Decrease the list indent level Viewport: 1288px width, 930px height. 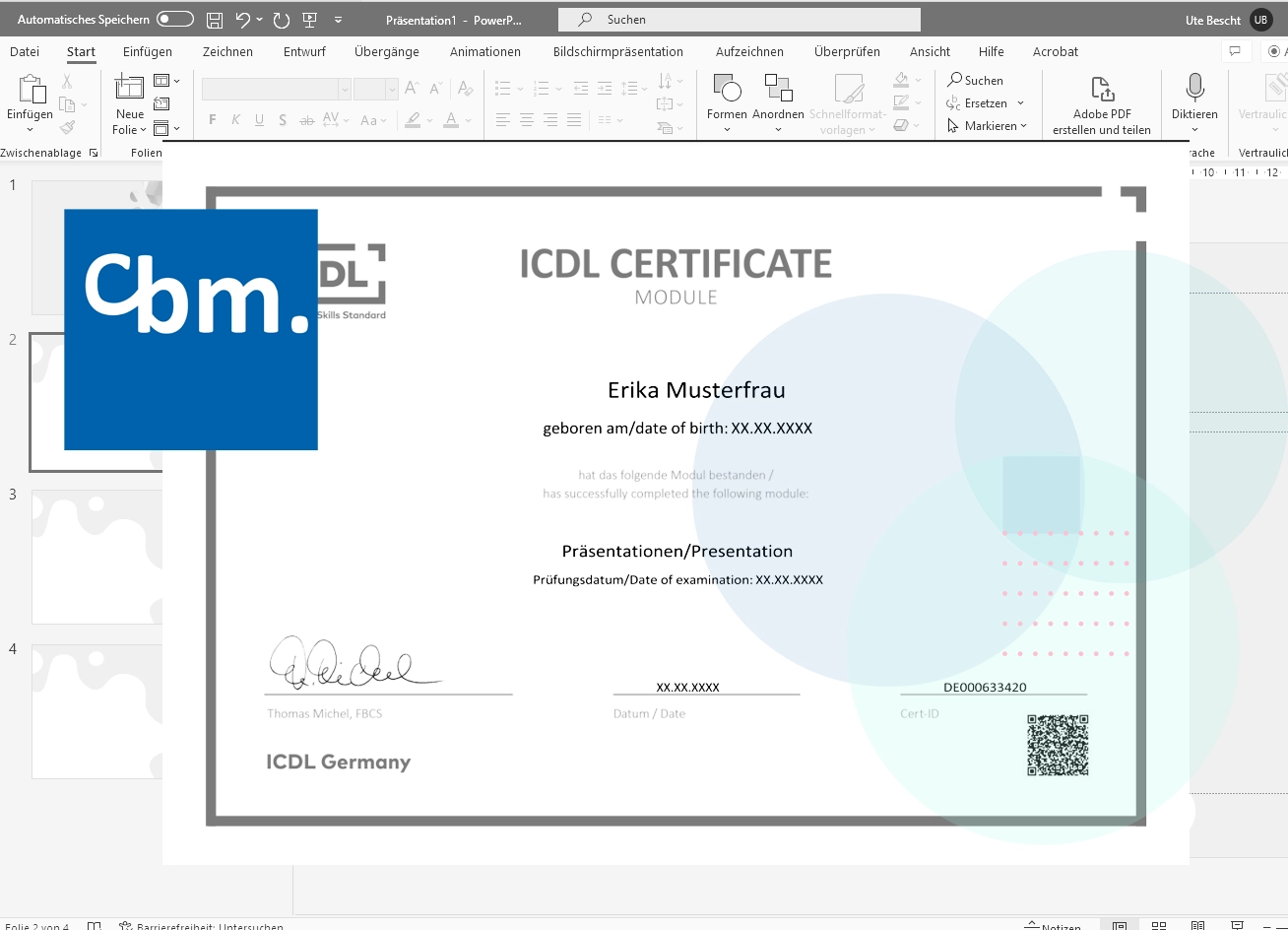pos(580,89)
